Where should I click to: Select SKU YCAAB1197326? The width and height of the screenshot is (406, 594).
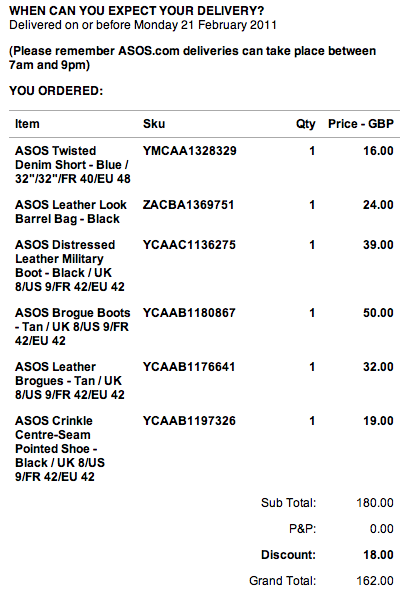[189, 421]
